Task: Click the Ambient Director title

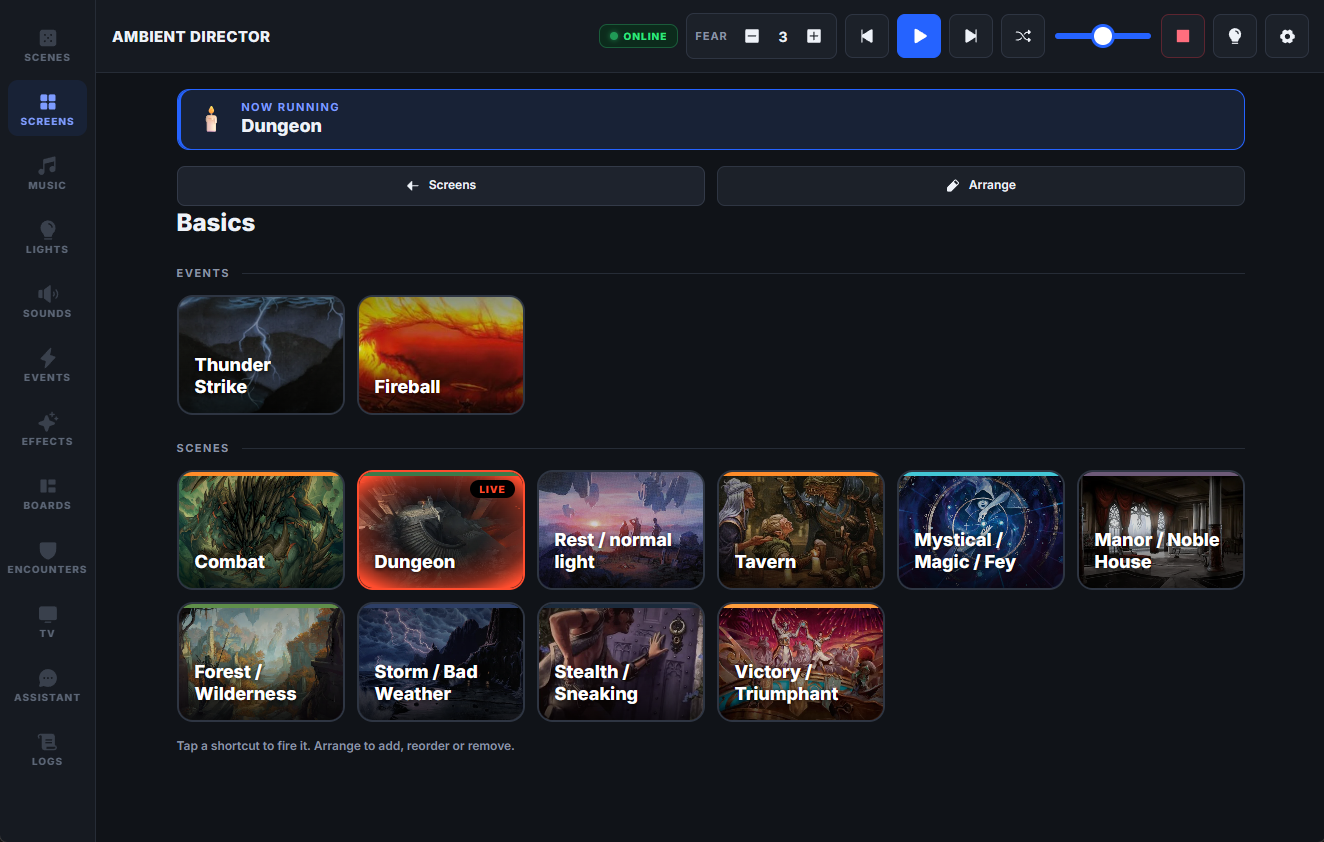Action: pyautogui.click(x=191, y=37)
